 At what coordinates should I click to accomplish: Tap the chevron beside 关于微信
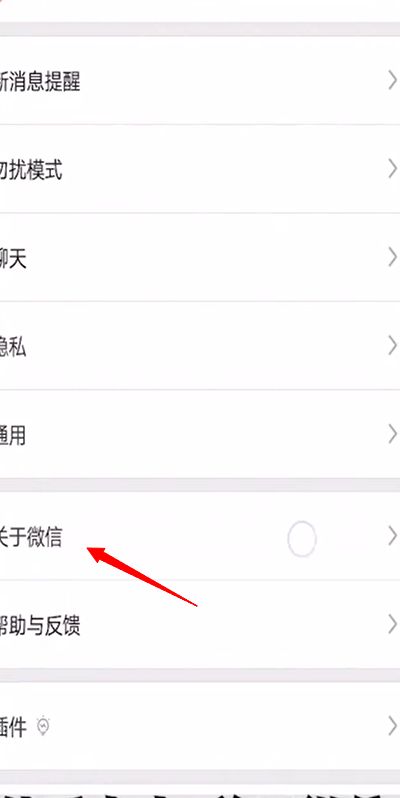pyautogui.click(x=392, y=536)
